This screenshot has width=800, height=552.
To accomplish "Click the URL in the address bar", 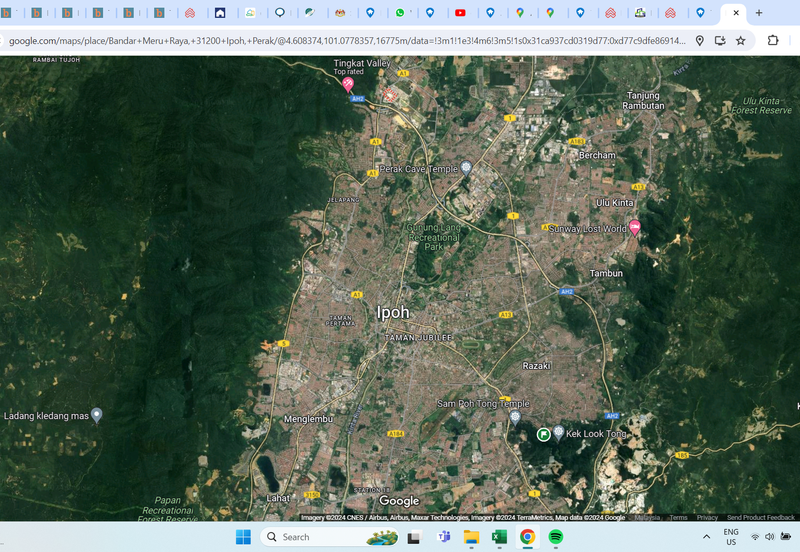I will [347, 41].
